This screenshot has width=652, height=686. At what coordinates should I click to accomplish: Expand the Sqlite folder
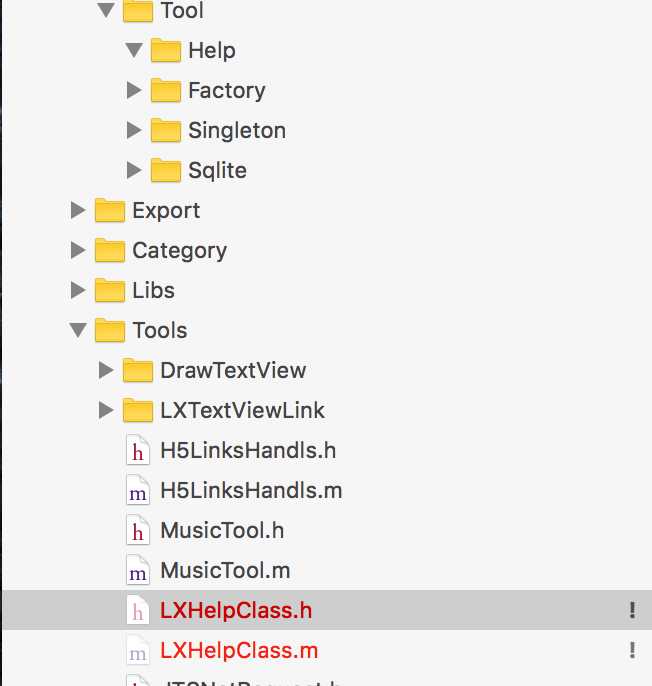[134, 170]
